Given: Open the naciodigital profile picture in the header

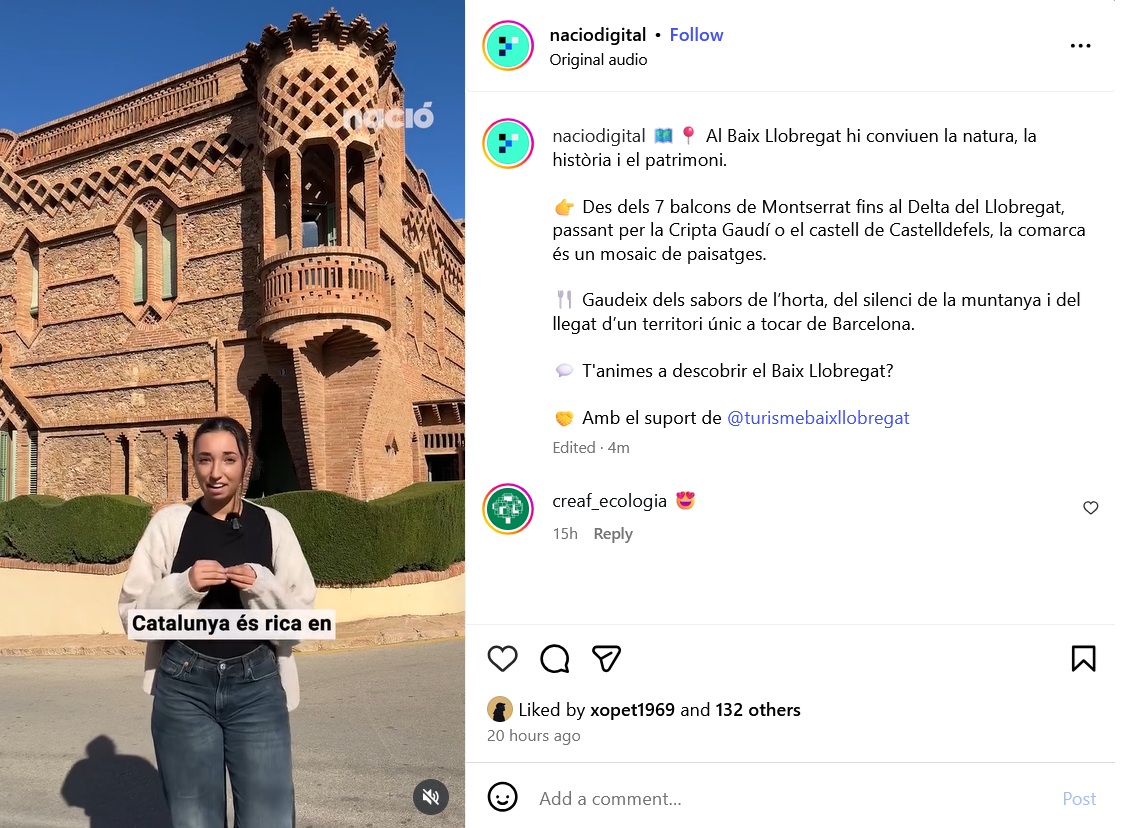Looking at the screenshot, I should coord(508,46).
